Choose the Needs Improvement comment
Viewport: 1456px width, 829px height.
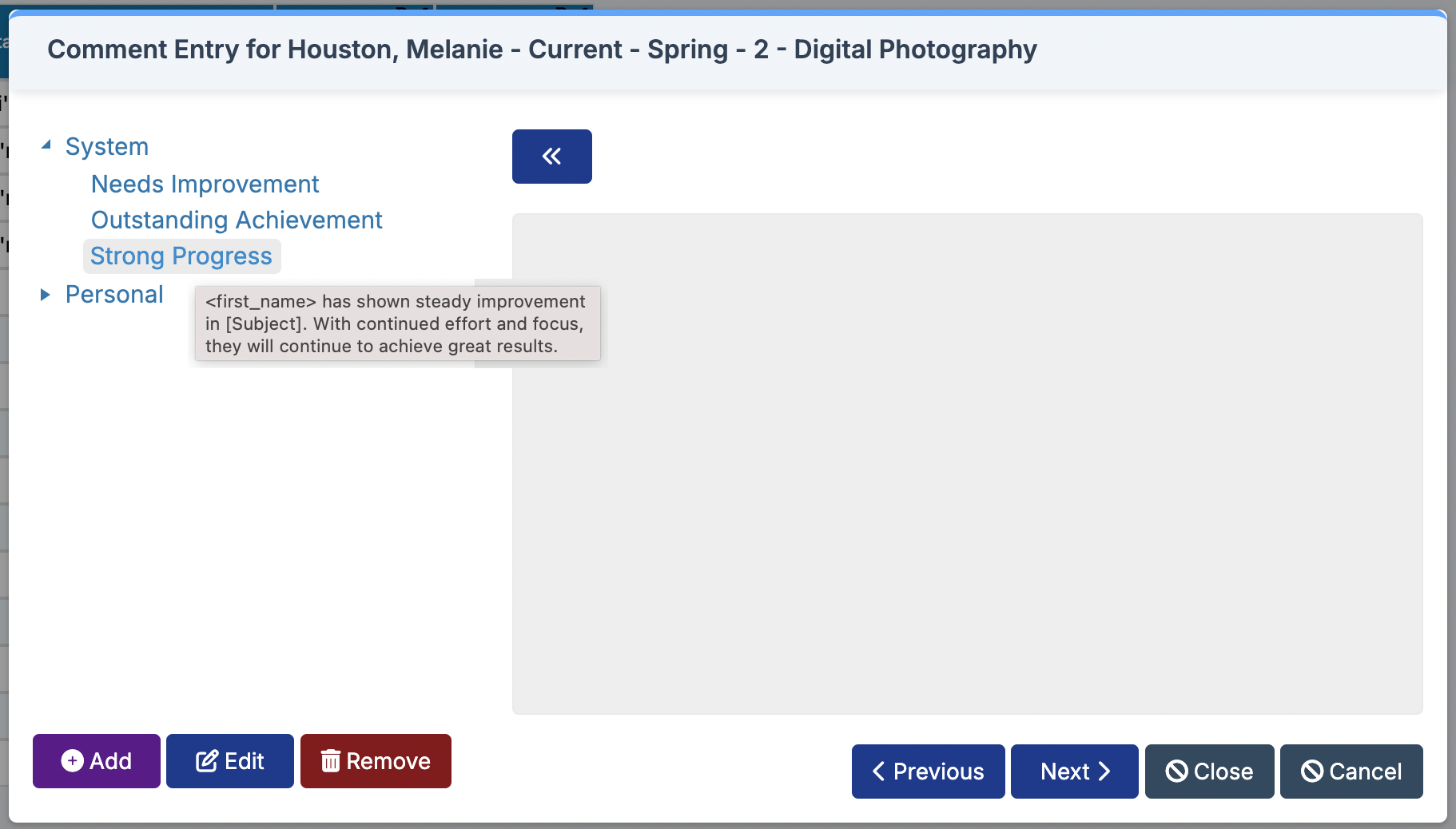pos(205,184)
